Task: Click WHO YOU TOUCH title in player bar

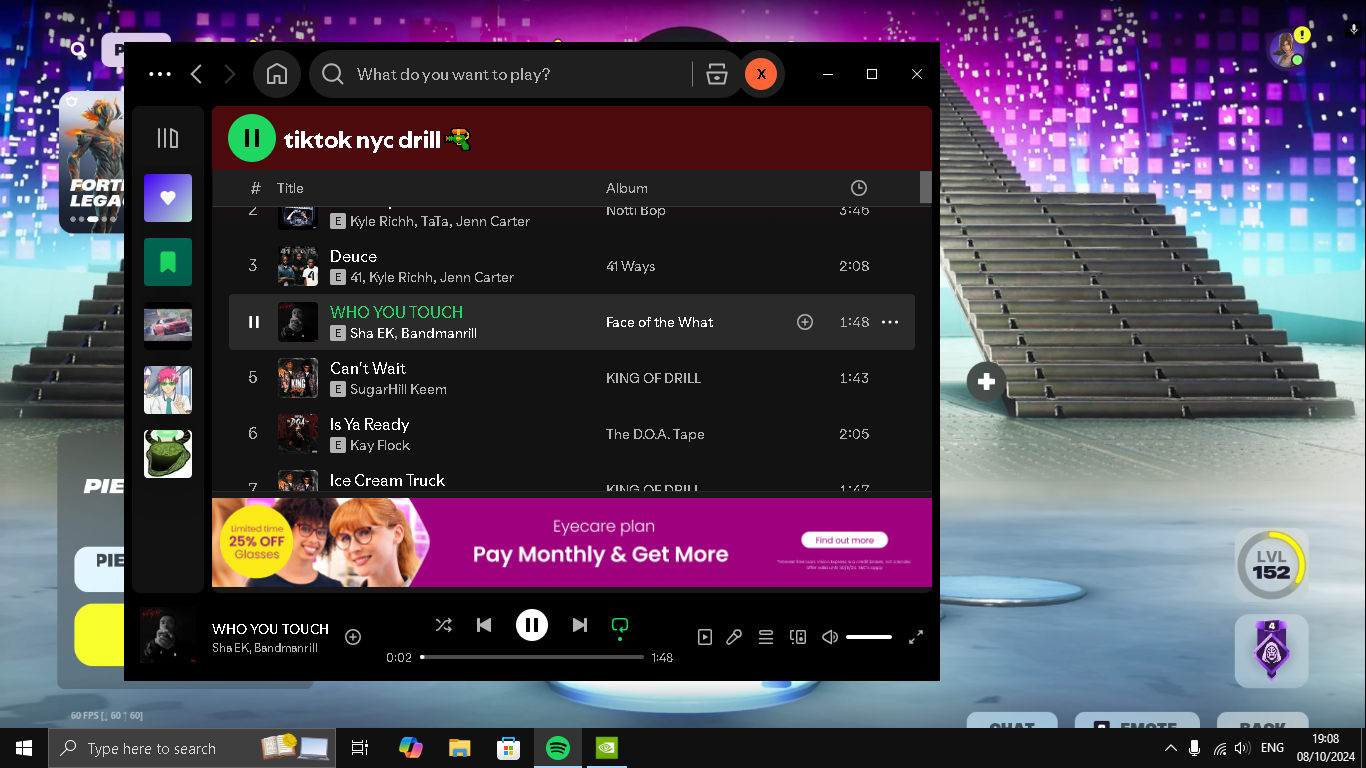Action: click(x=270, y=629)
